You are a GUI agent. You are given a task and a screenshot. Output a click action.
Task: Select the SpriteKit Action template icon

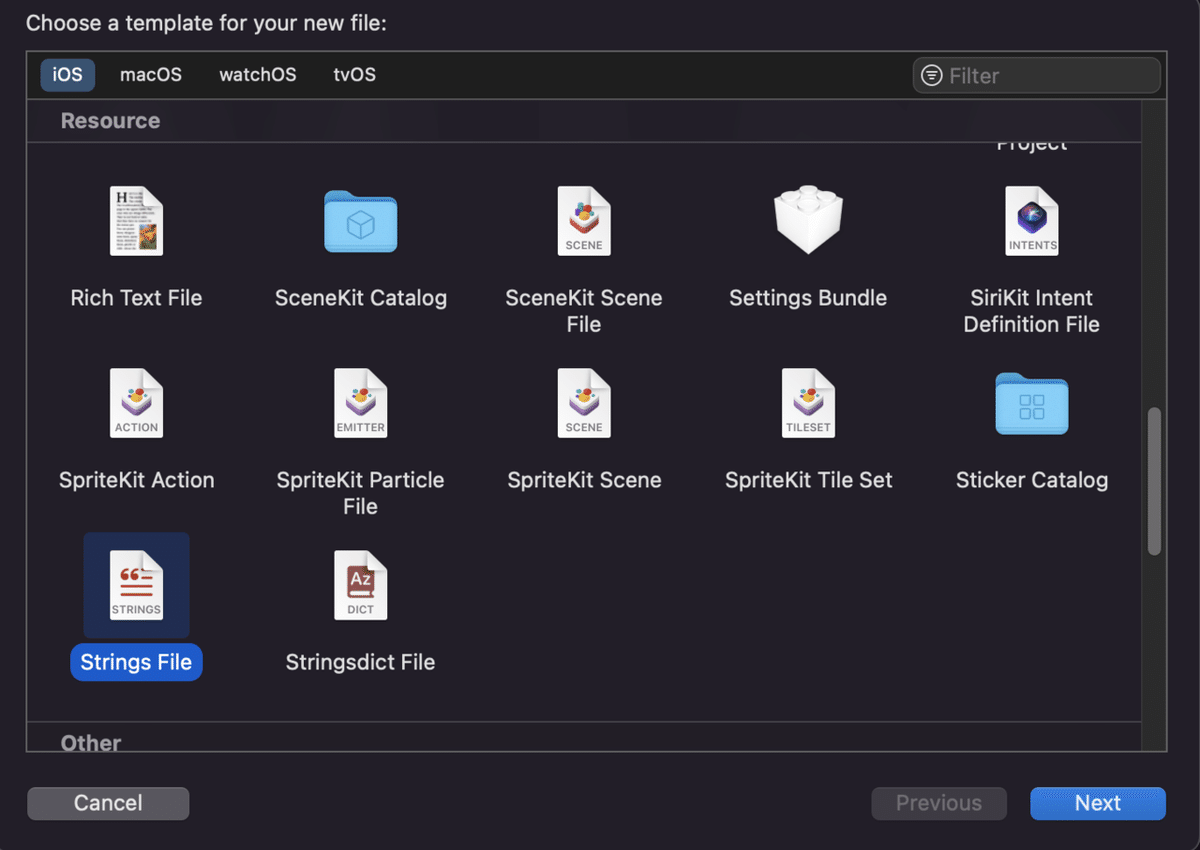(x=136, y=403)
